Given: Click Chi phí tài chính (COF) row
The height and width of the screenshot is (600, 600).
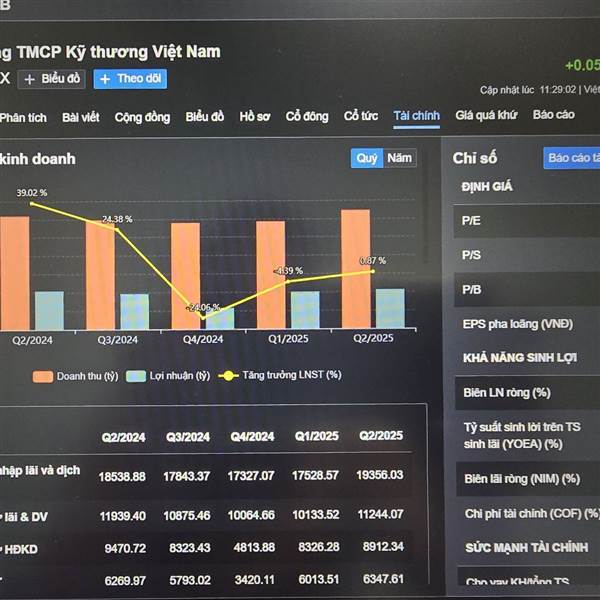Looking at the screenshot, I should pos(528,514).
